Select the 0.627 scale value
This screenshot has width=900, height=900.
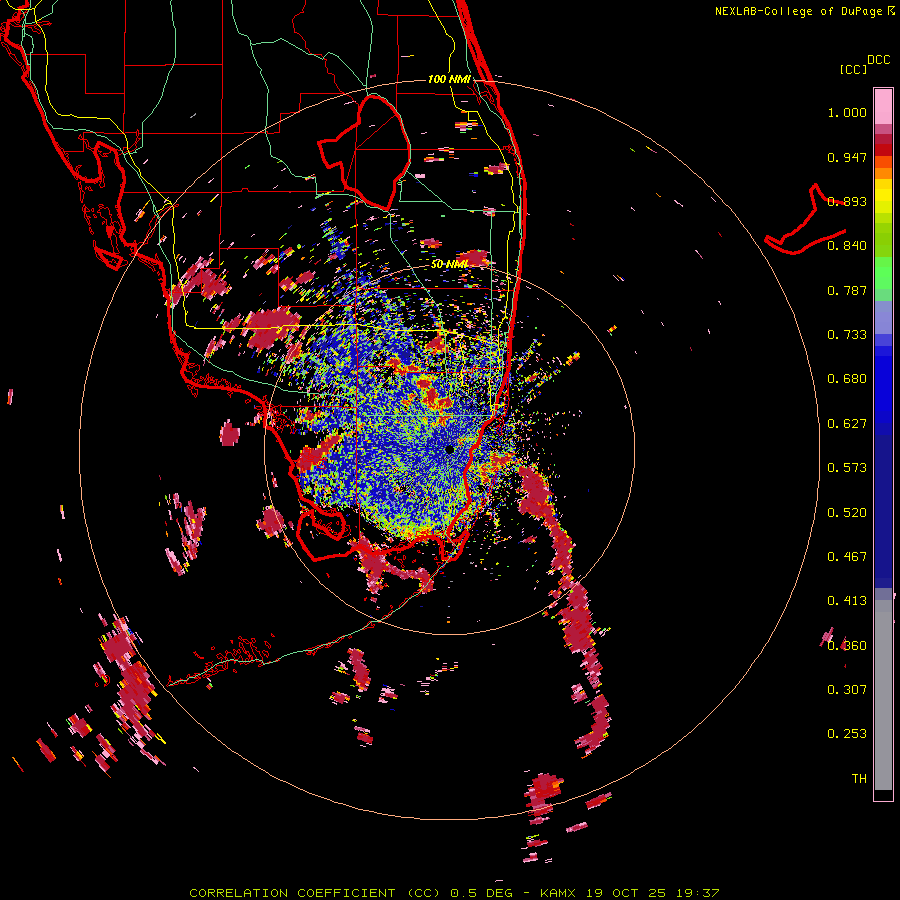(847, 424)
